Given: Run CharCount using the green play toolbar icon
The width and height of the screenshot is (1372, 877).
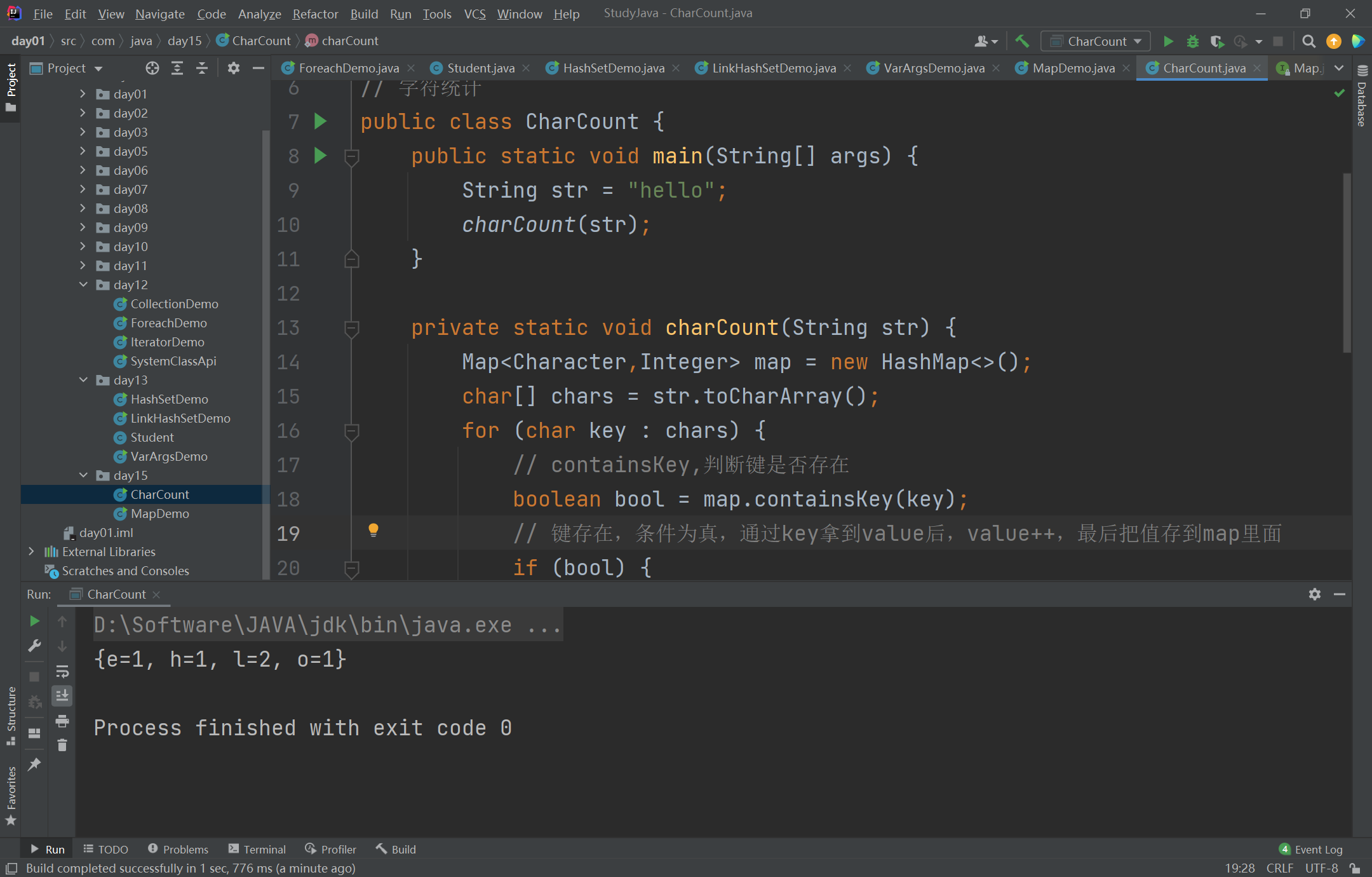Looking at the screenshot, I should pyautogui.click(x=1168, y=41).
